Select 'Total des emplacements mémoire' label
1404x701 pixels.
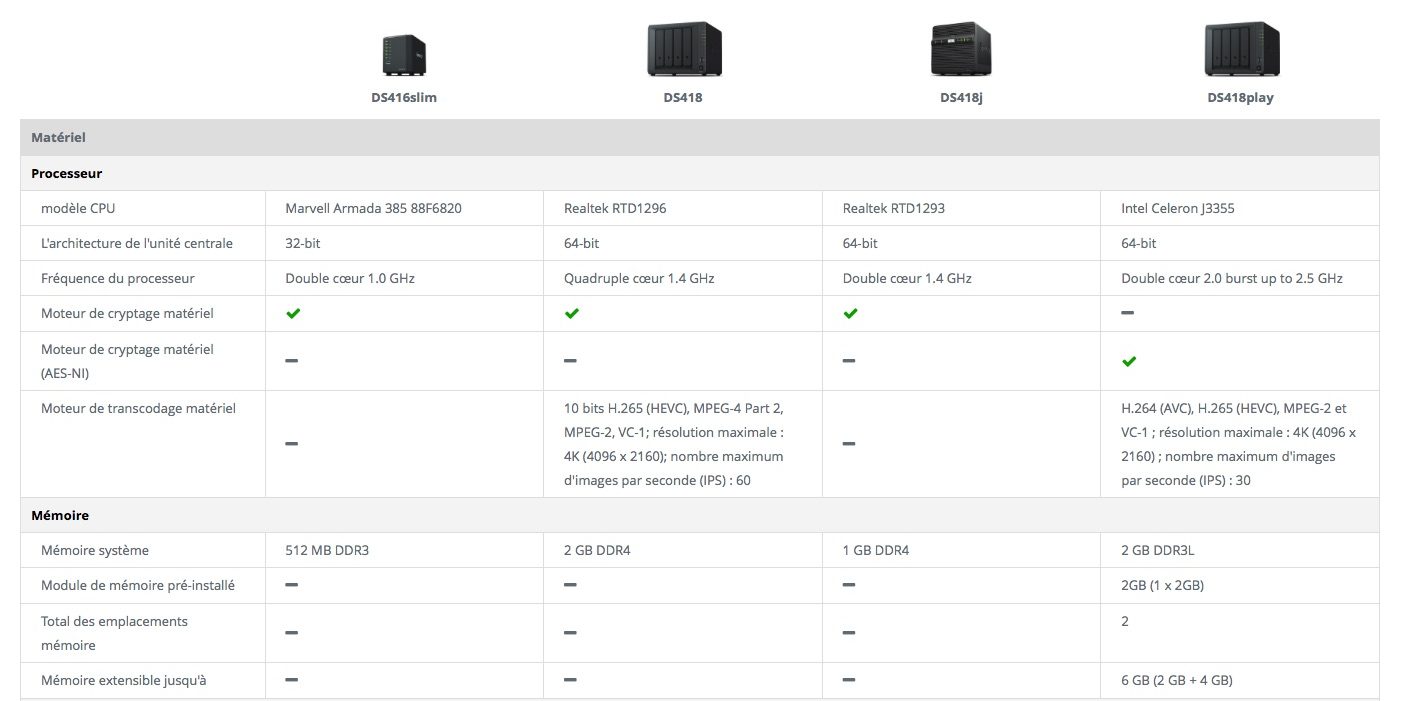point(114,633)
